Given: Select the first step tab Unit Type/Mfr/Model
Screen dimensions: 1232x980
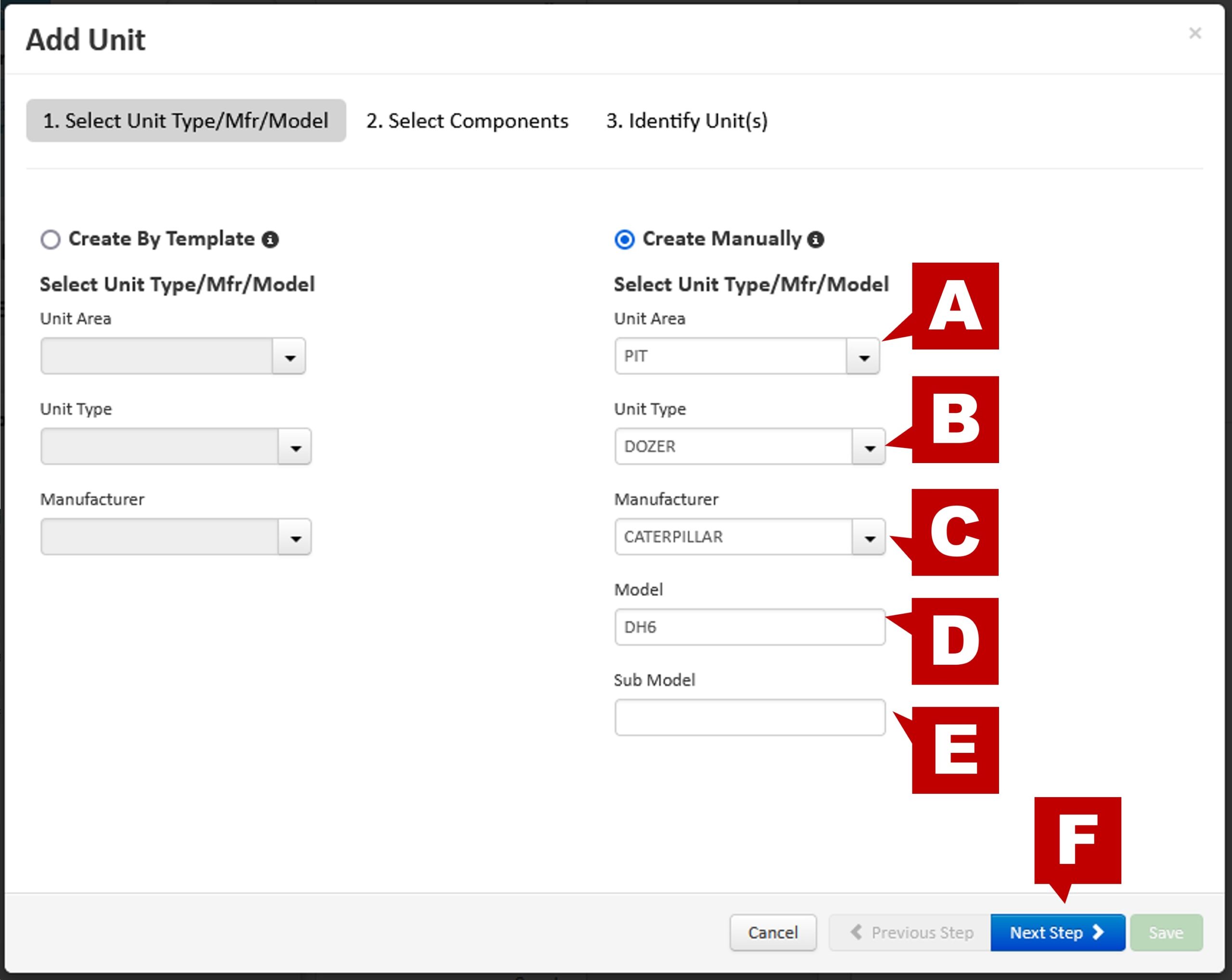Looking at the screenshot, I should (186, 121).
